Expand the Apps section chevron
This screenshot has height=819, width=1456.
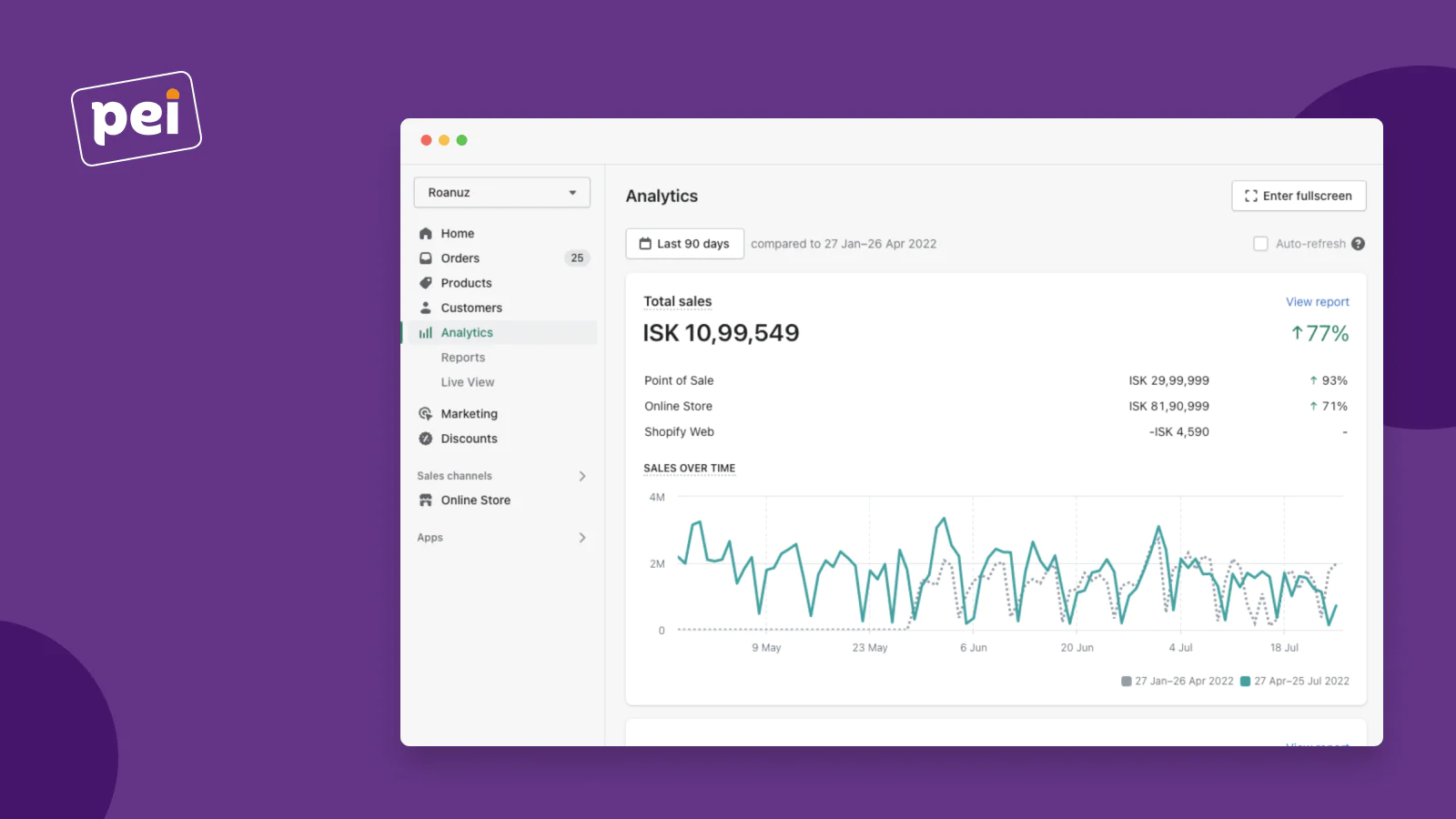coord(582,538)
